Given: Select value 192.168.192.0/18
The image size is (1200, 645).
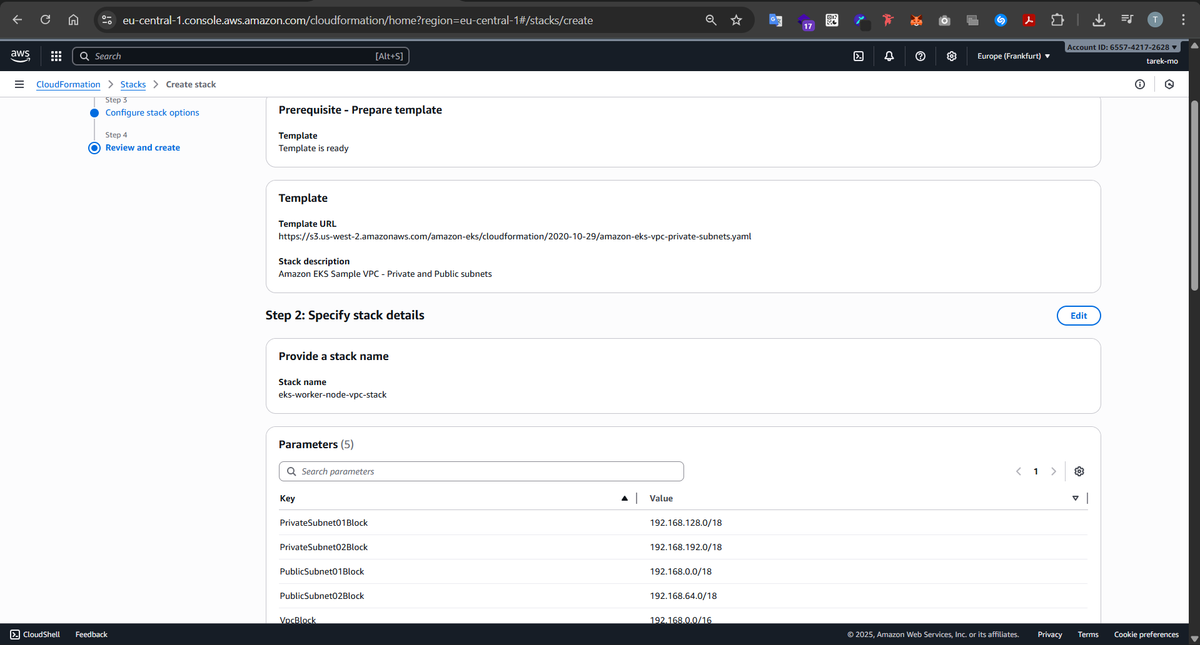Looking at the screenshot, I should click(685, 547).
